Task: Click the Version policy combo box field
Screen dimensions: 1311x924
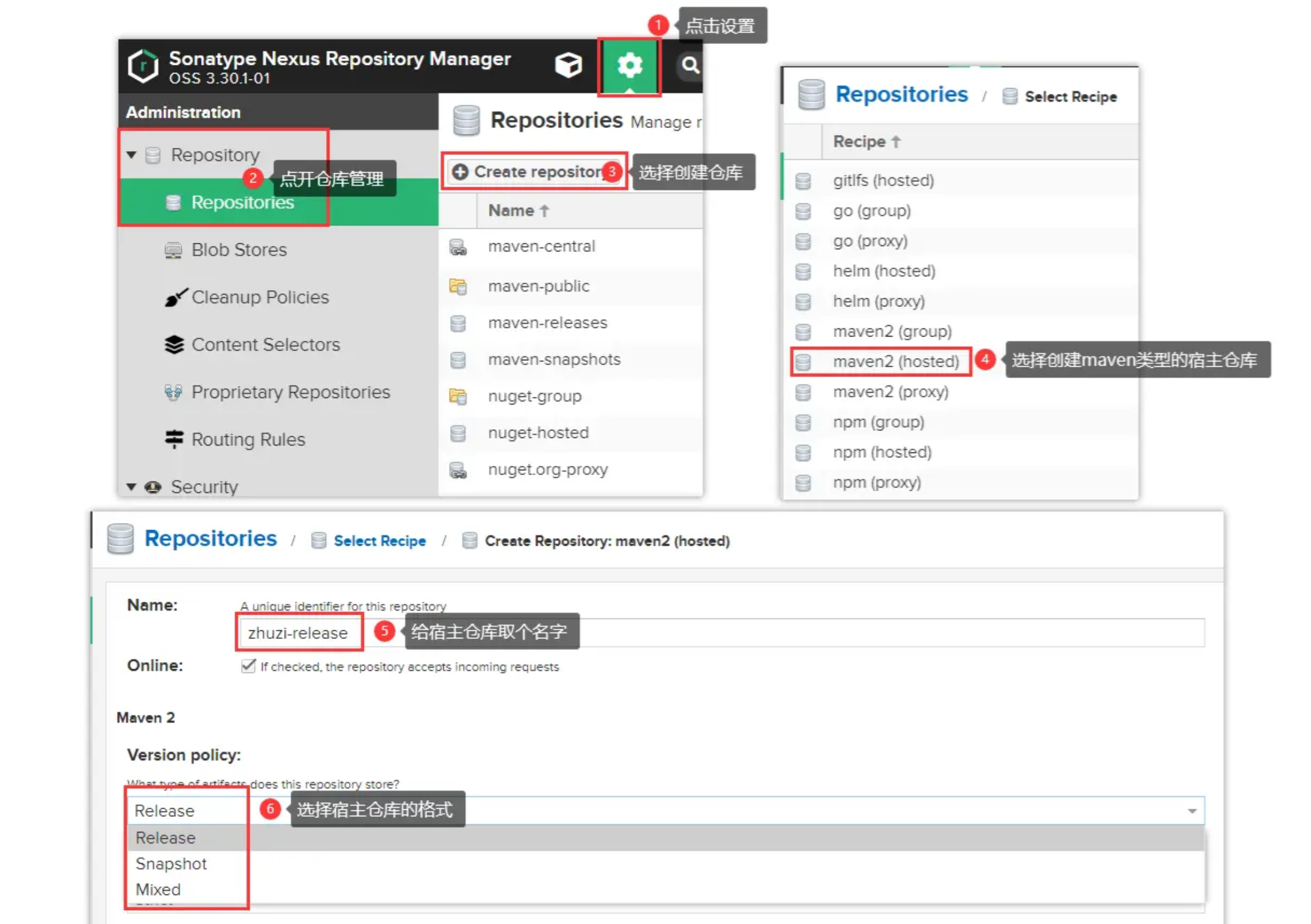Action: [x=665, y=810]
